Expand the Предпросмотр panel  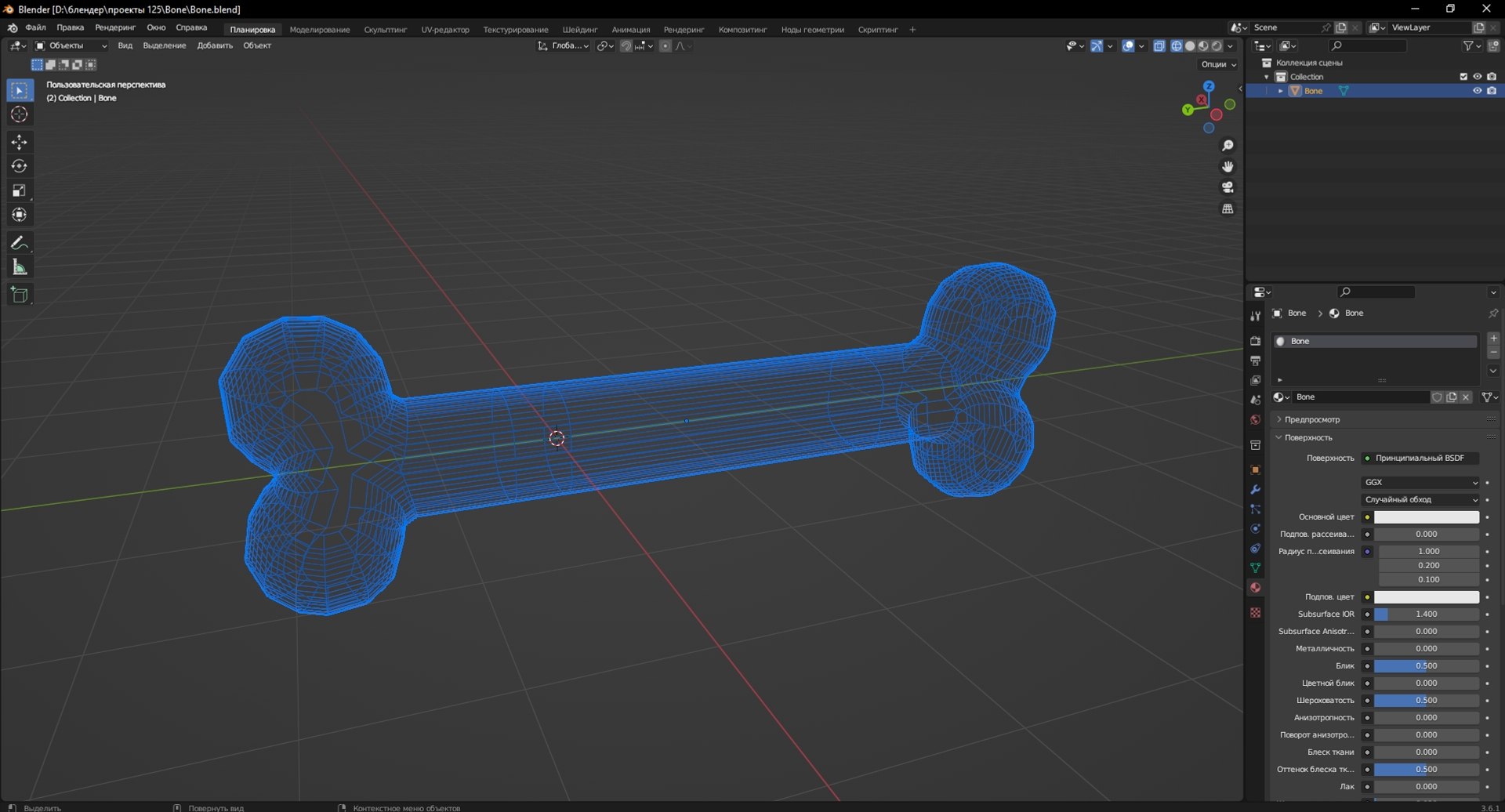[1311, 419]
